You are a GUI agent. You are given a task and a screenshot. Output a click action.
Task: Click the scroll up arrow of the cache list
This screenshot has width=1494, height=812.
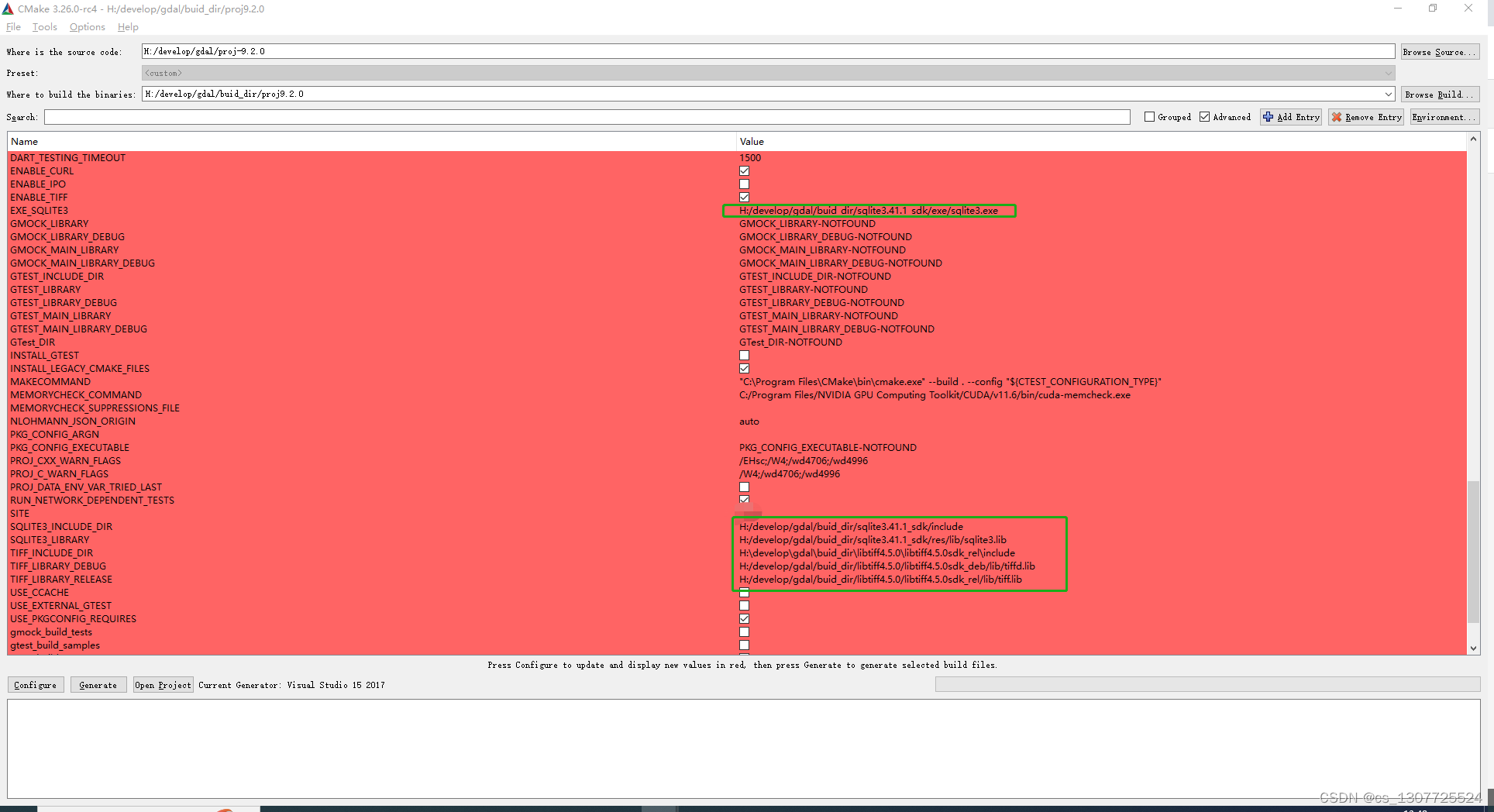[x=1473, y=139]
